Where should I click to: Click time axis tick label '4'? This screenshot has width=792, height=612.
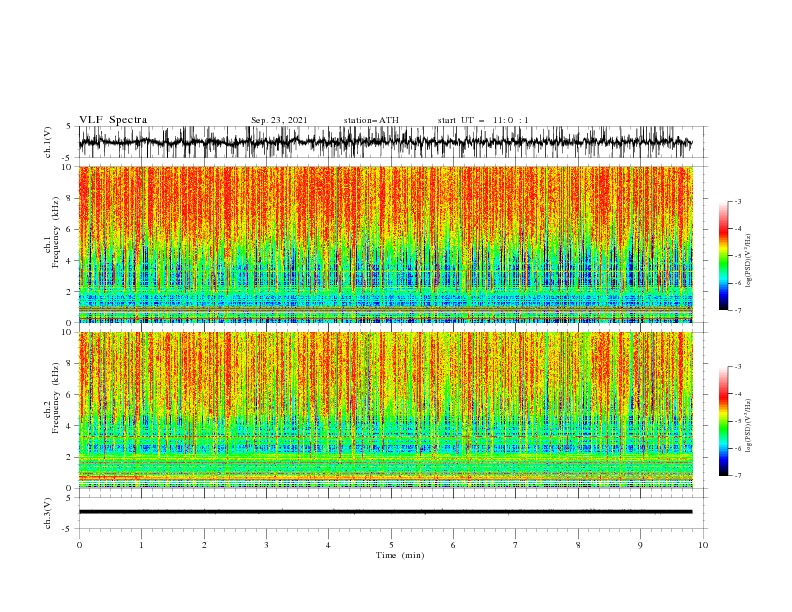coord(328,545)
